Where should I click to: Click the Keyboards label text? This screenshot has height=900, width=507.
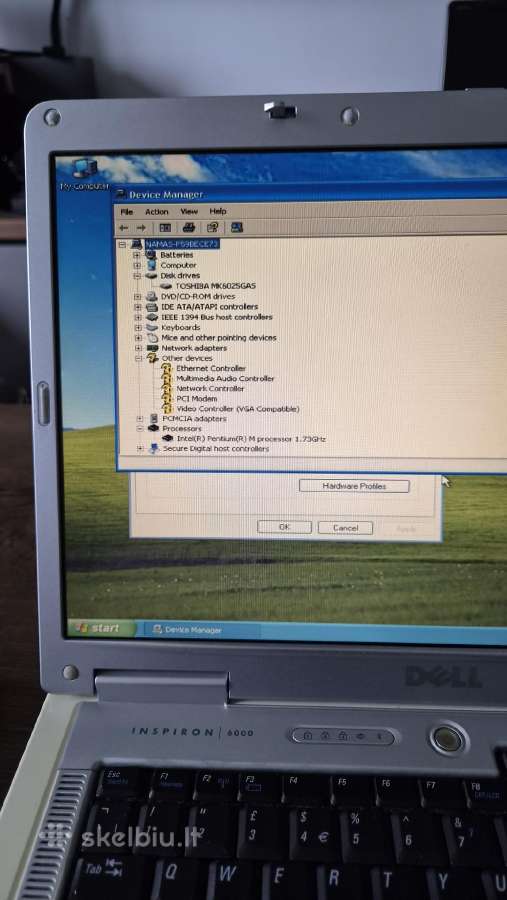(x=180, y=328)
